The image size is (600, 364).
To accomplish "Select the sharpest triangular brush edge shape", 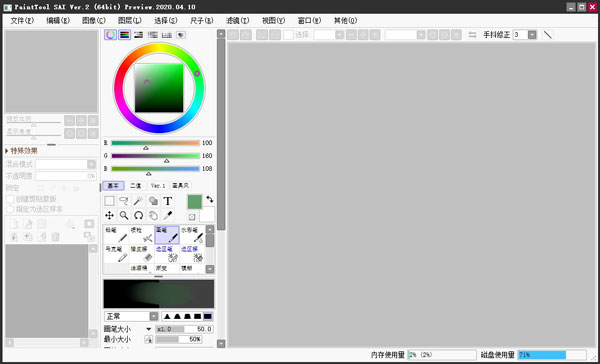I will [167, 317].
